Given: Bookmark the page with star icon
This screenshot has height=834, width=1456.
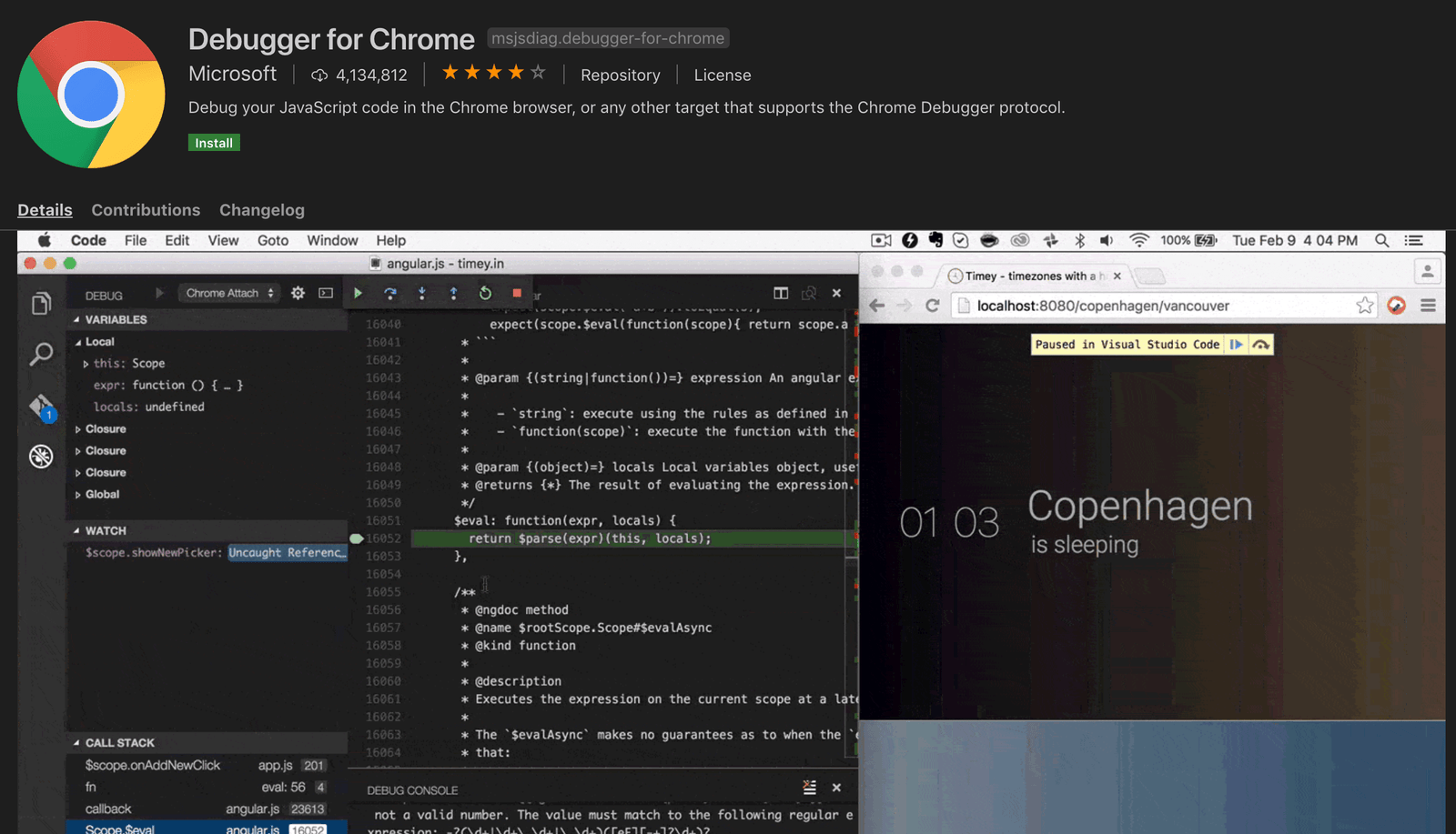Looking at the screenshot, I should coord(1364,306).
